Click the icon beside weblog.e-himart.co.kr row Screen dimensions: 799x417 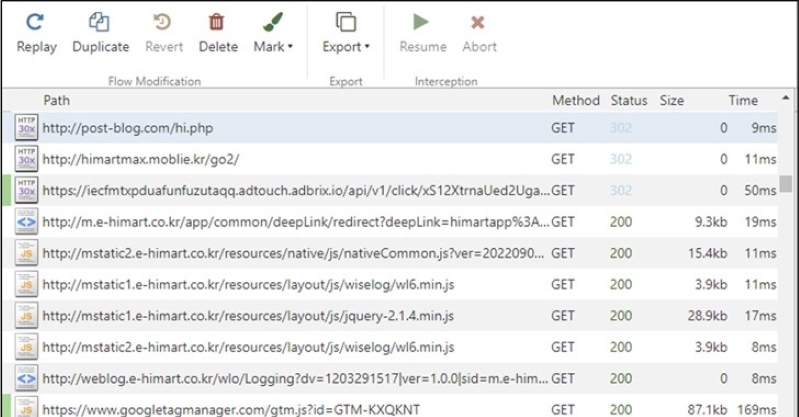26,379
